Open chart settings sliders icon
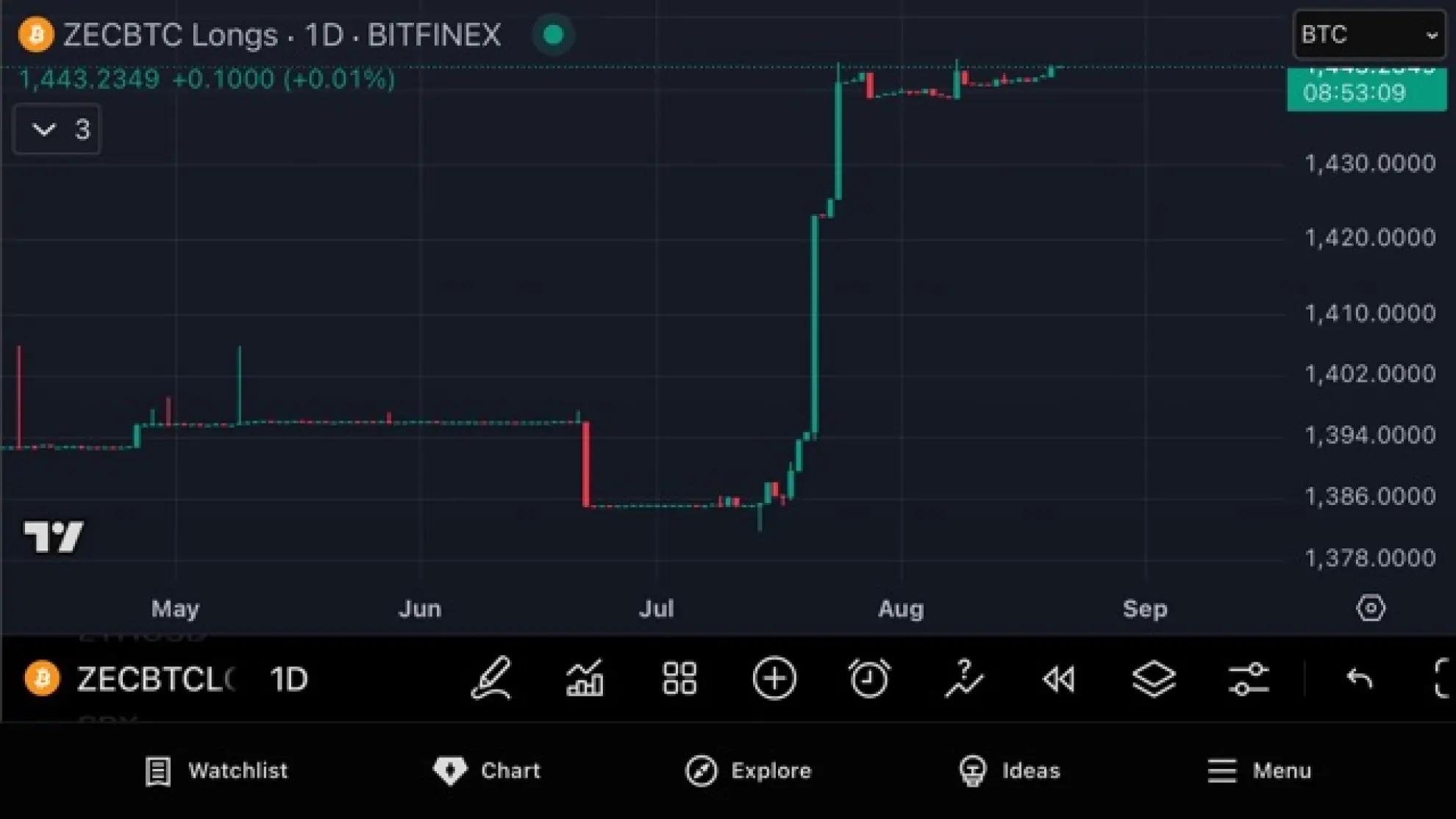The width and height of the screenshot is (1456, 819). click(1249, 678)
